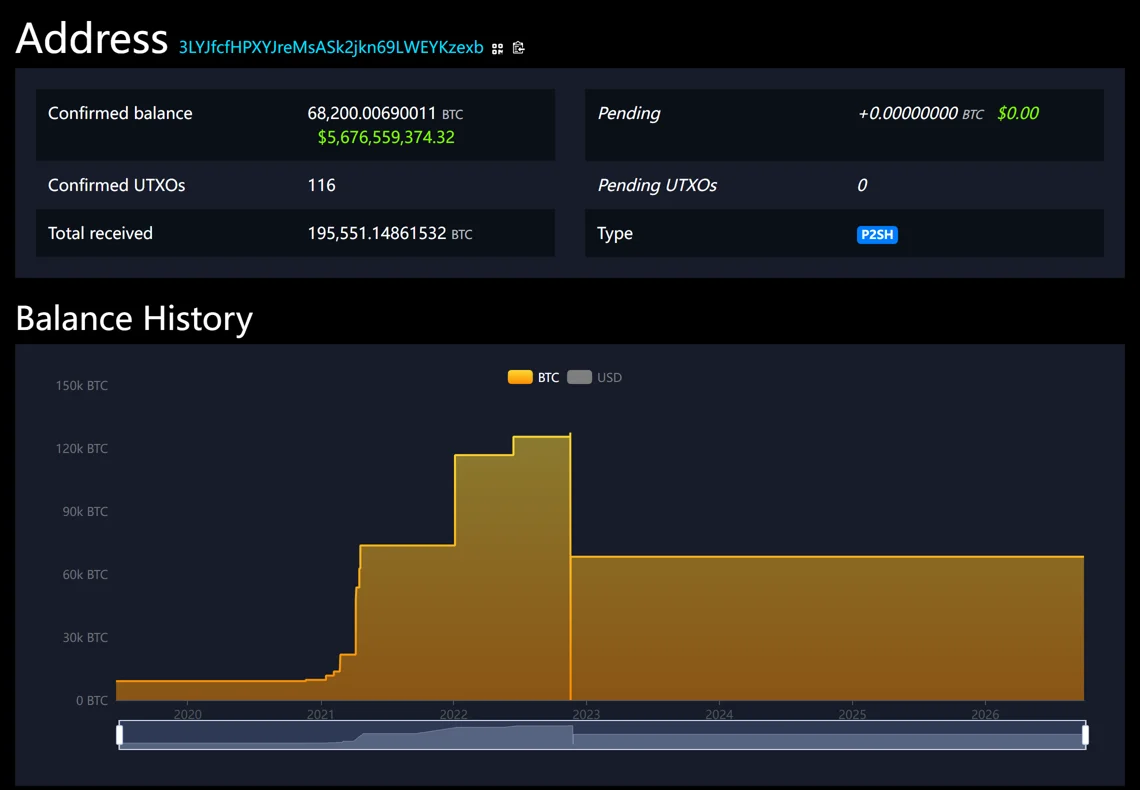Grab the left range slider handle
Viewport: 1140px width, 790px height.
[119, 735]
